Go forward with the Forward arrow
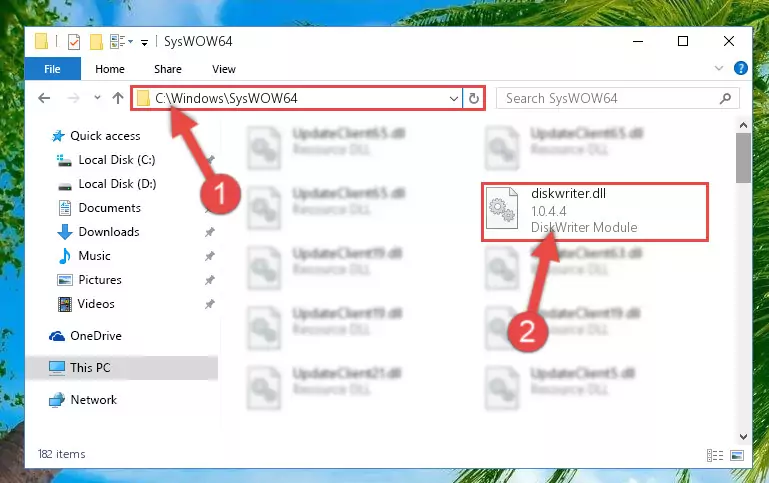Viewport: 769px width, 483px height. coord(74,98)
